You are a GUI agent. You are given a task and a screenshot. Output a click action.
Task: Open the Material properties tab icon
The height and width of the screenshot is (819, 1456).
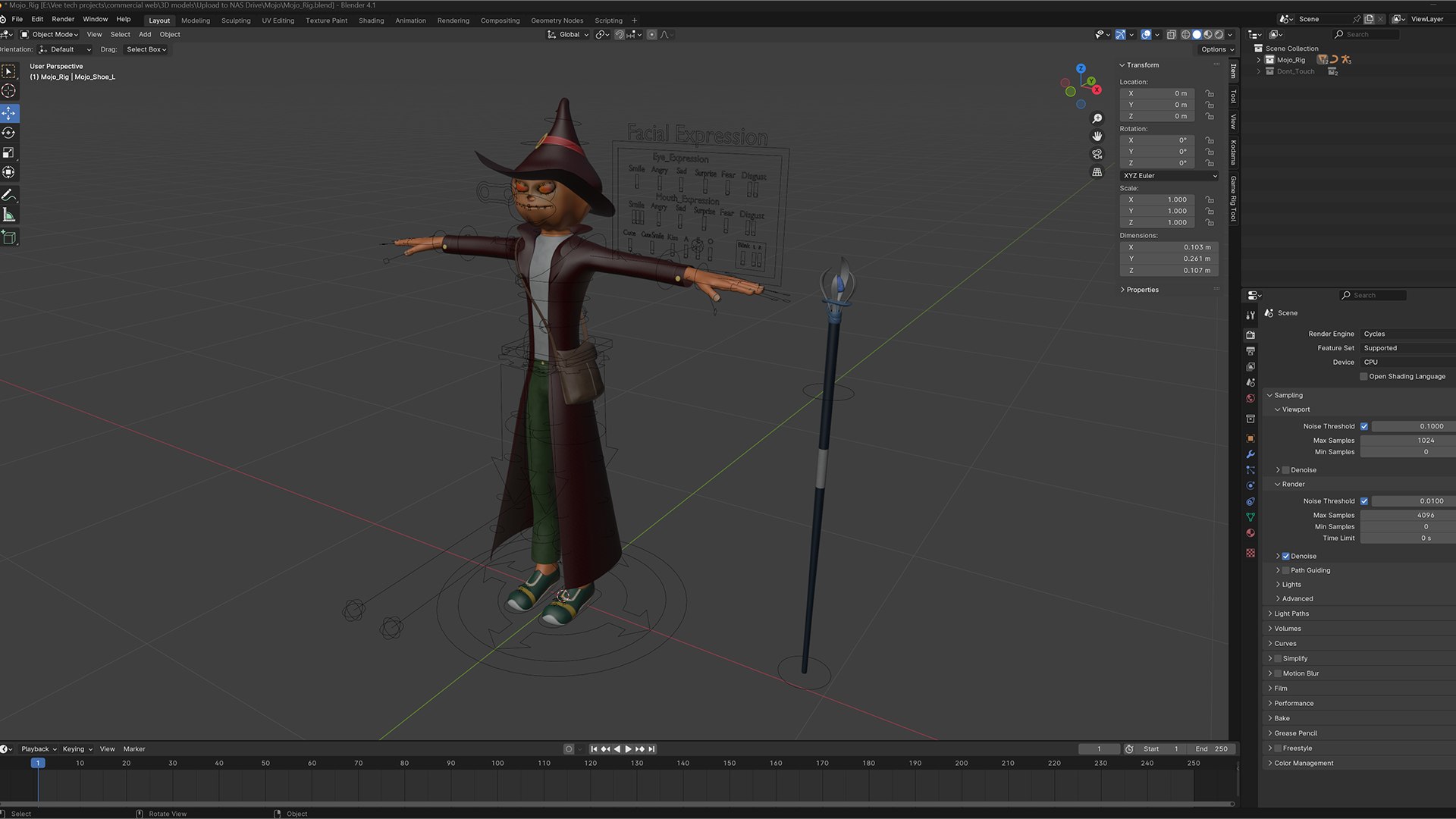tap(1250, 533)
